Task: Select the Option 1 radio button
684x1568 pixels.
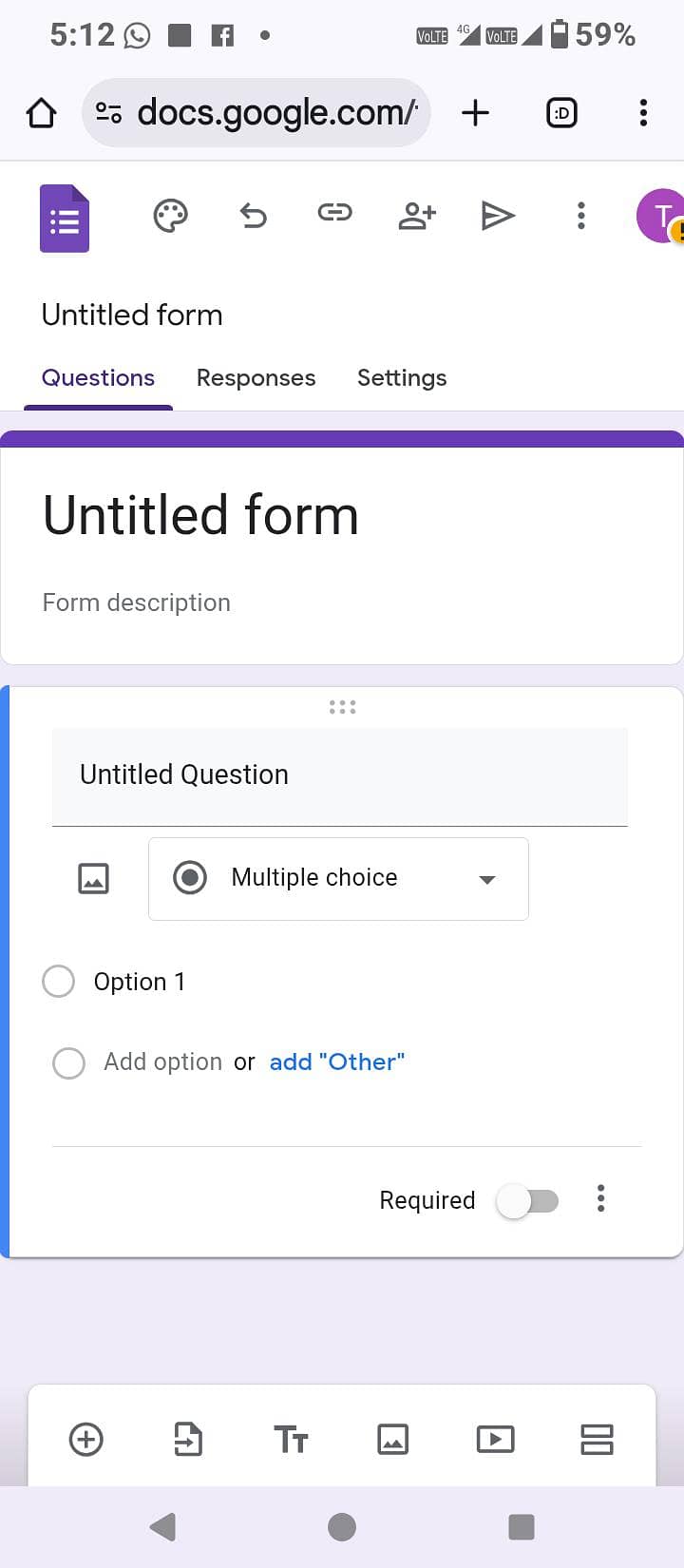Action: pos(59,981)
